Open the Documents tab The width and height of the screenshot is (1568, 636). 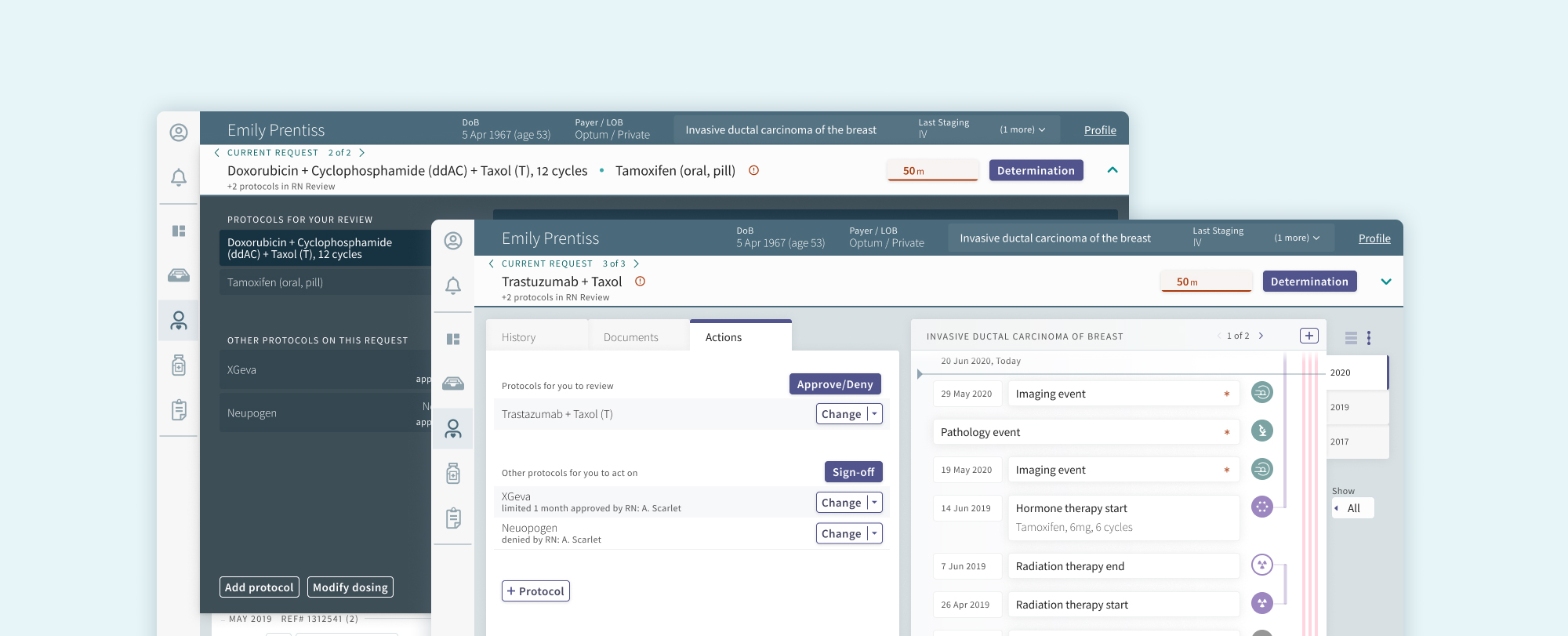click(x=630, y=337)
